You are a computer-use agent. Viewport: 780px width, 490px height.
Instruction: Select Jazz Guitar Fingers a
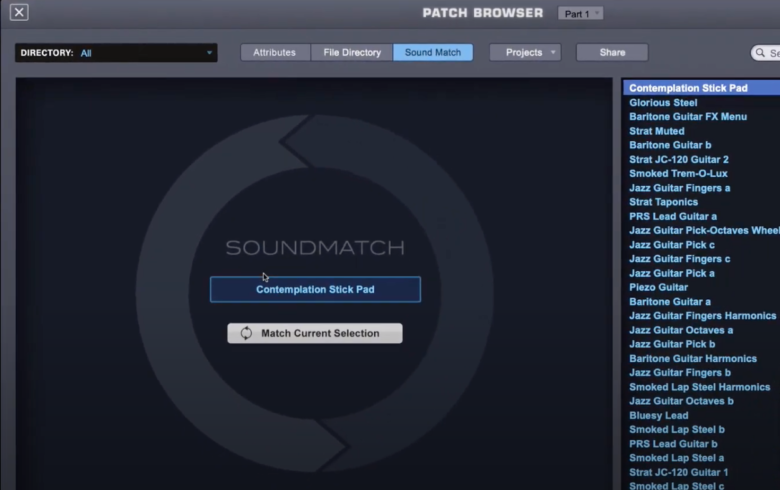[x=680, y=188]
